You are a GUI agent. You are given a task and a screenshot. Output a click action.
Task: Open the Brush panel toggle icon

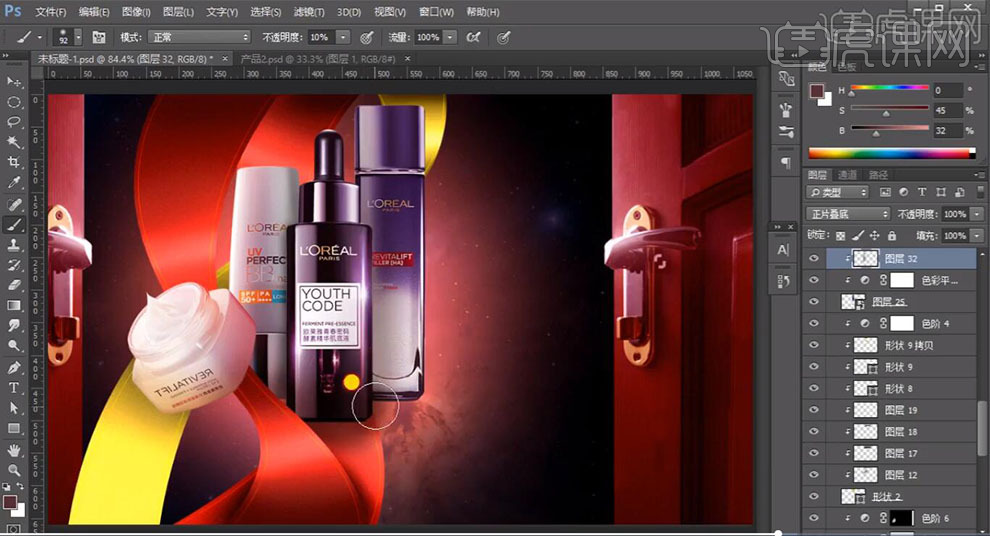tap(99, 37)
